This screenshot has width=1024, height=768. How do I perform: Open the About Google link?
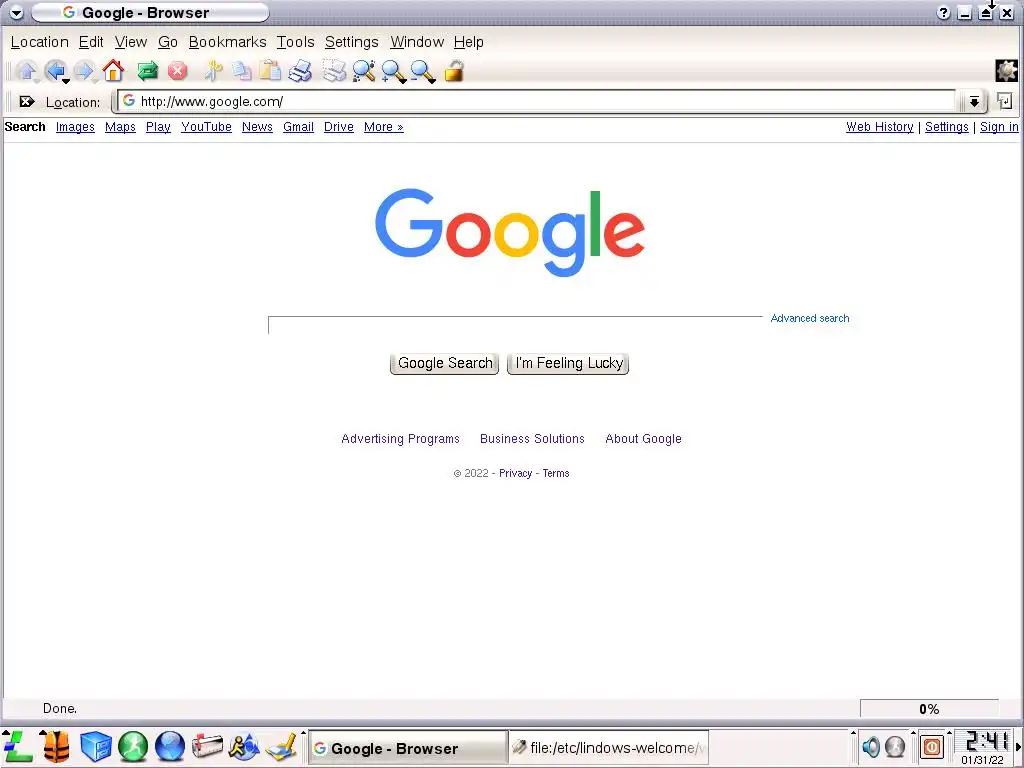pyautogui.click(x=643, y=439)
